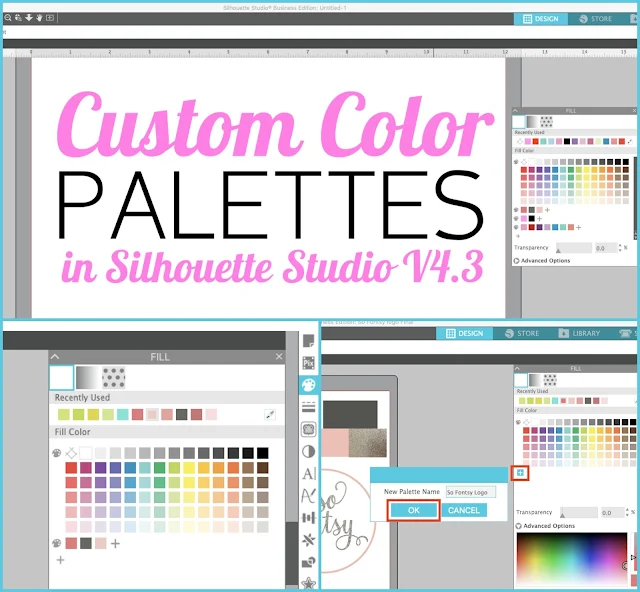640x592 pixels.
Task: Select the drag zoom arrow tool in top toolbar
Action: coord(29,18)
